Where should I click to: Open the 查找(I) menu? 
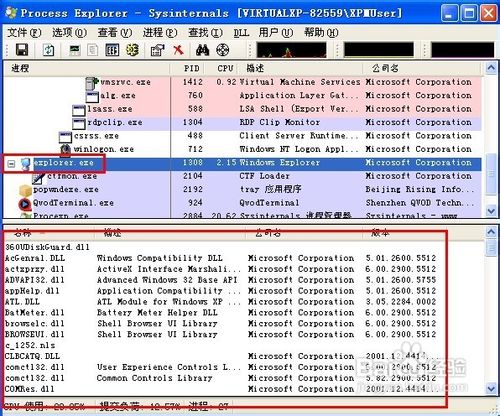(x=205, y=33)
